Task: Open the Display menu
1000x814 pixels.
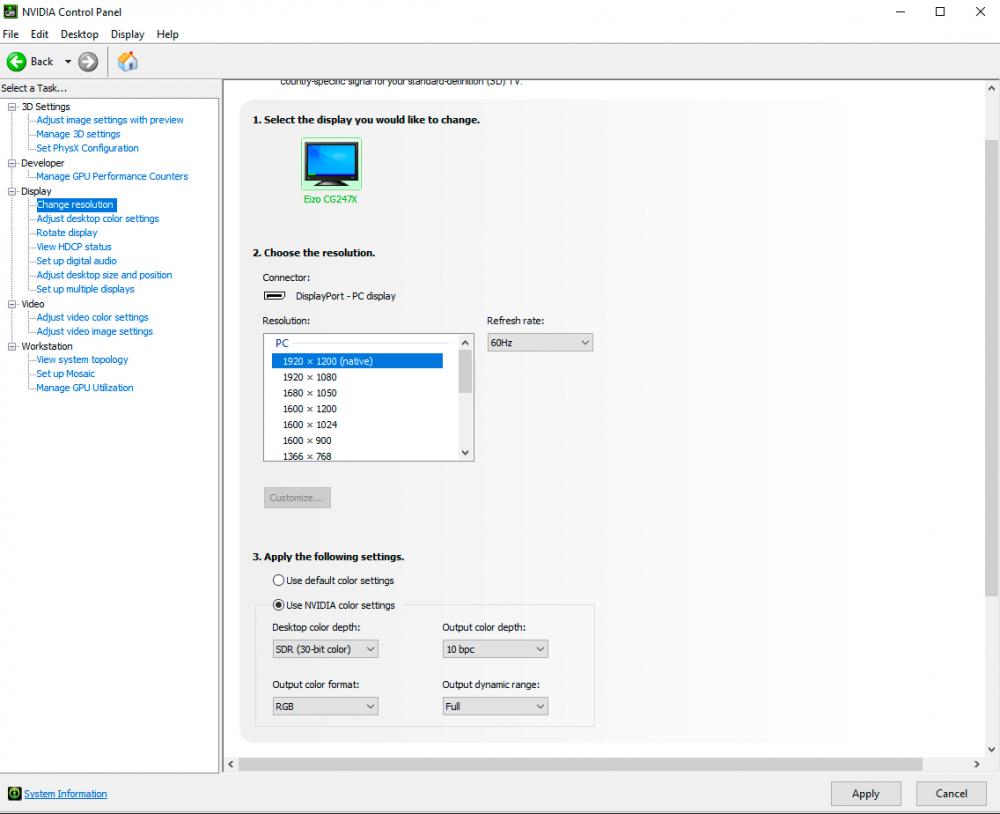Action: (128, 34)
